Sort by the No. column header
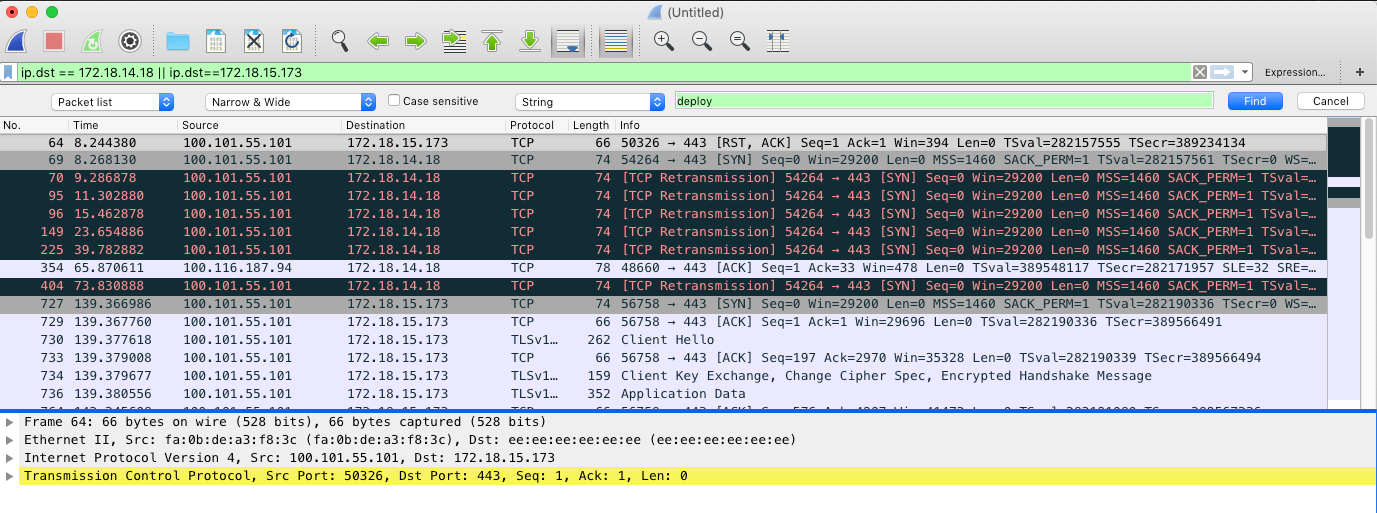 click(34, 125)
